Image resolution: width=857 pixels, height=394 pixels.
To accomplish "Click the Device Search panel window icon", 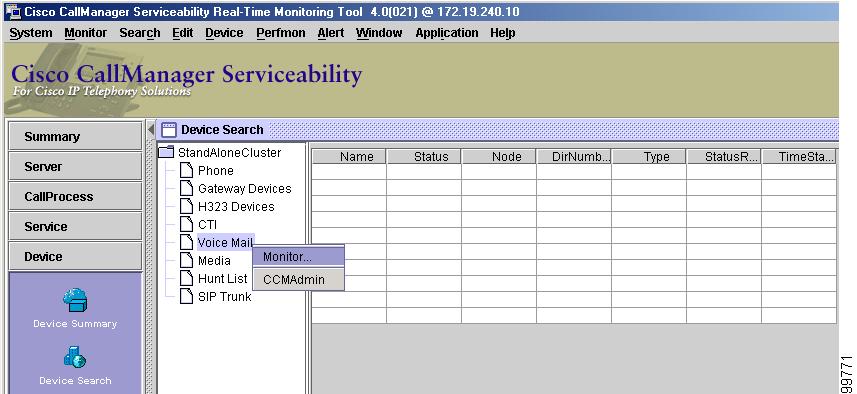I will 169,130.
